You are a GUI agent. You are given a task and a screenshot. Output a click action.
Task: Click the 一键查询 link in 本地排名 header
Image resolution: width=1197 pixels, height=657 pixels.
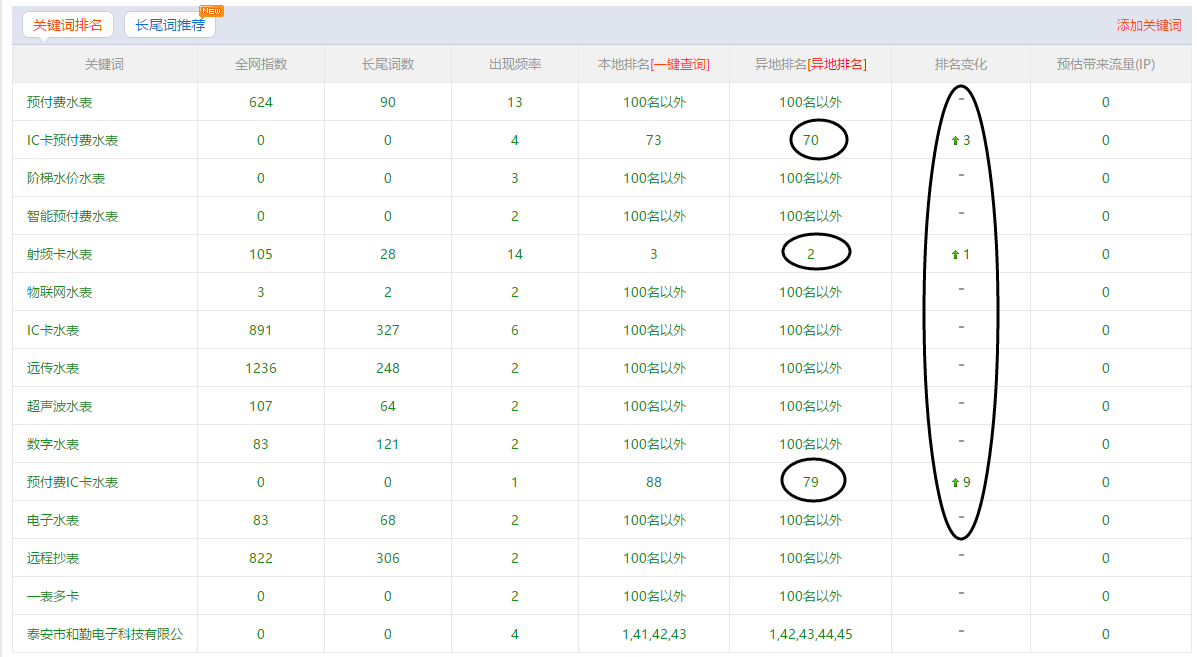[x=680, y=64]
